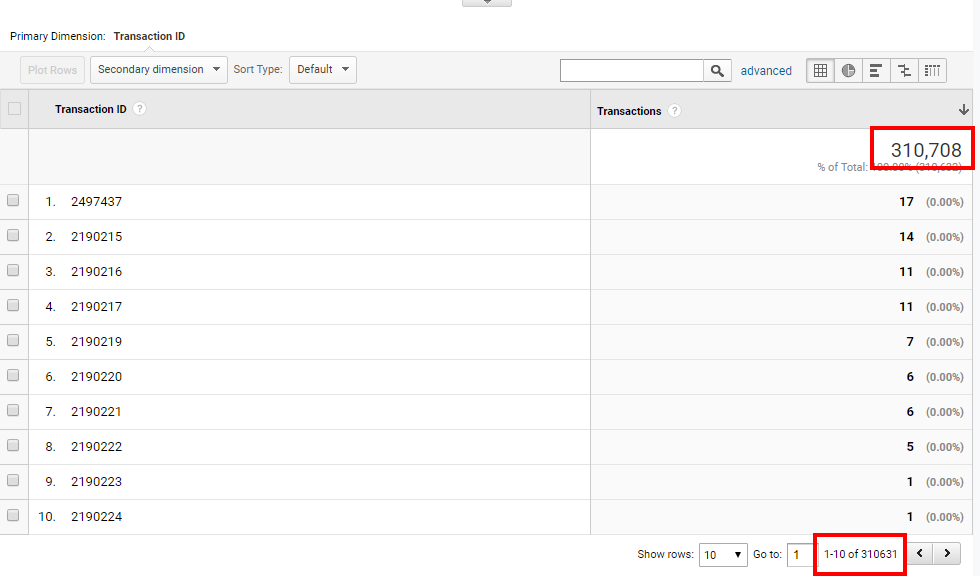The image size is (980, 576).
Task: Open Transactions help question mark
Action: [674, 111]
